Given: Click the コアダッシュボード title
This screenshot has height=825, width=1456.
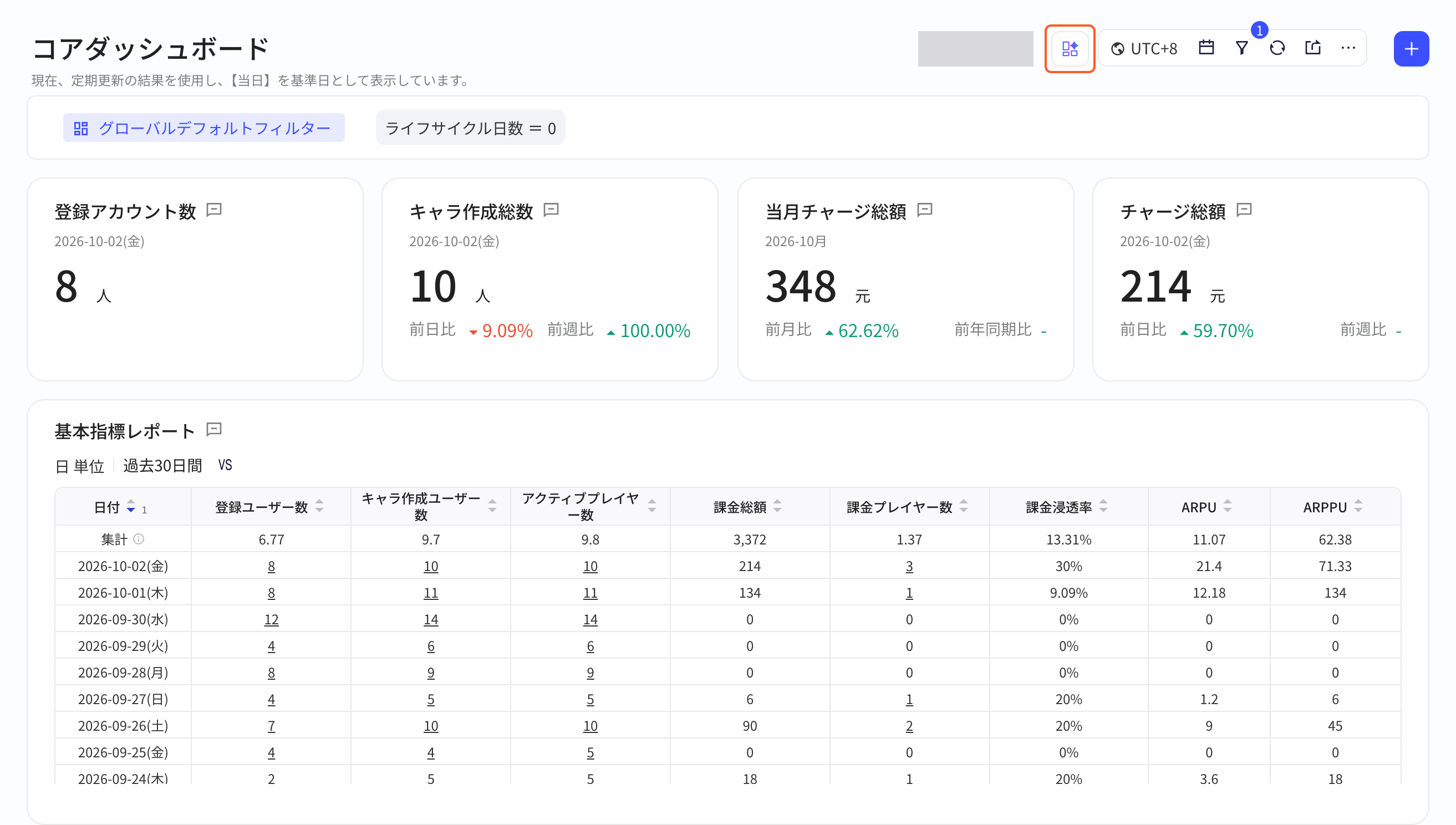Looking at the screenshot, I should 151,49.
